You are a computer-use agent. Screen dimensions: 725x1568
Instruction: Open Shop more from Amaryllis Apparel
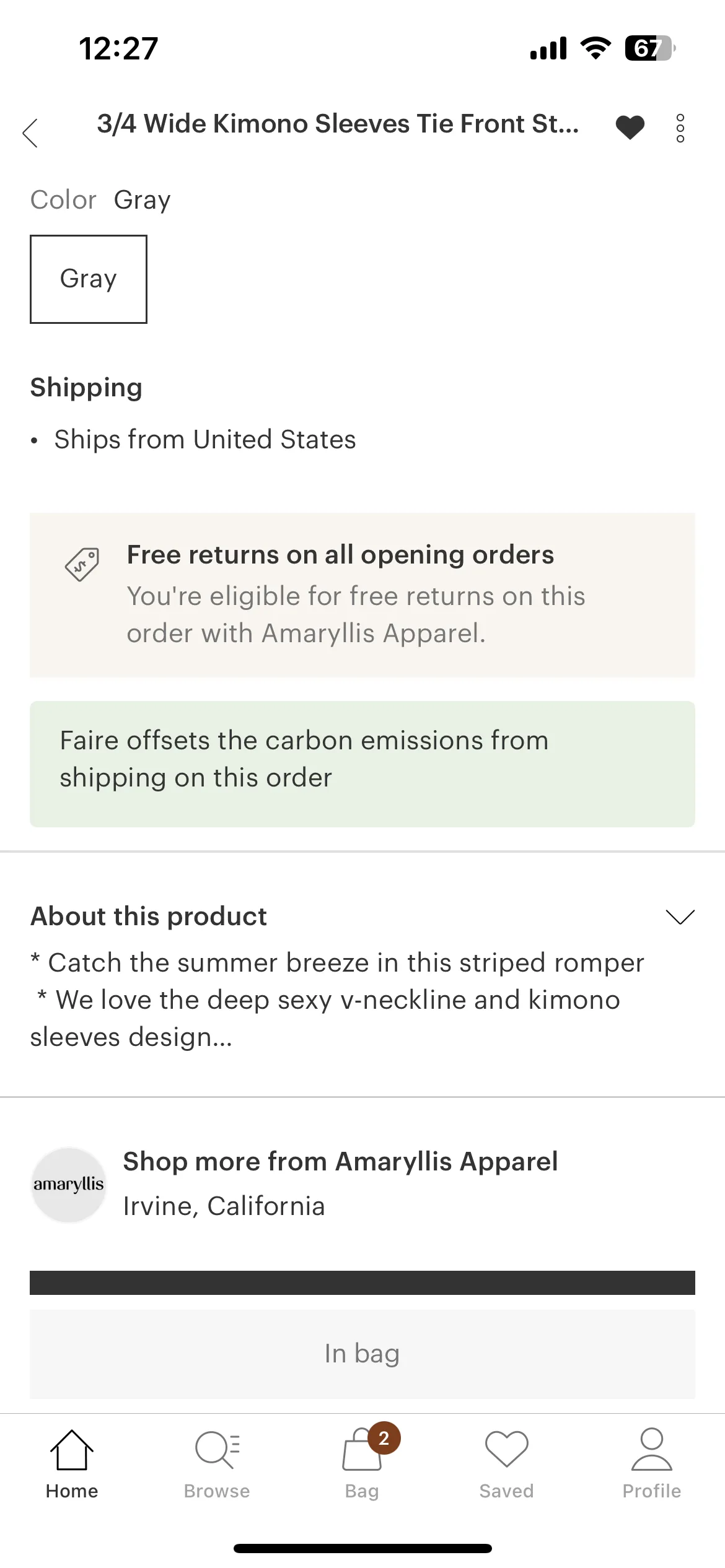[x=340, y=1162]
